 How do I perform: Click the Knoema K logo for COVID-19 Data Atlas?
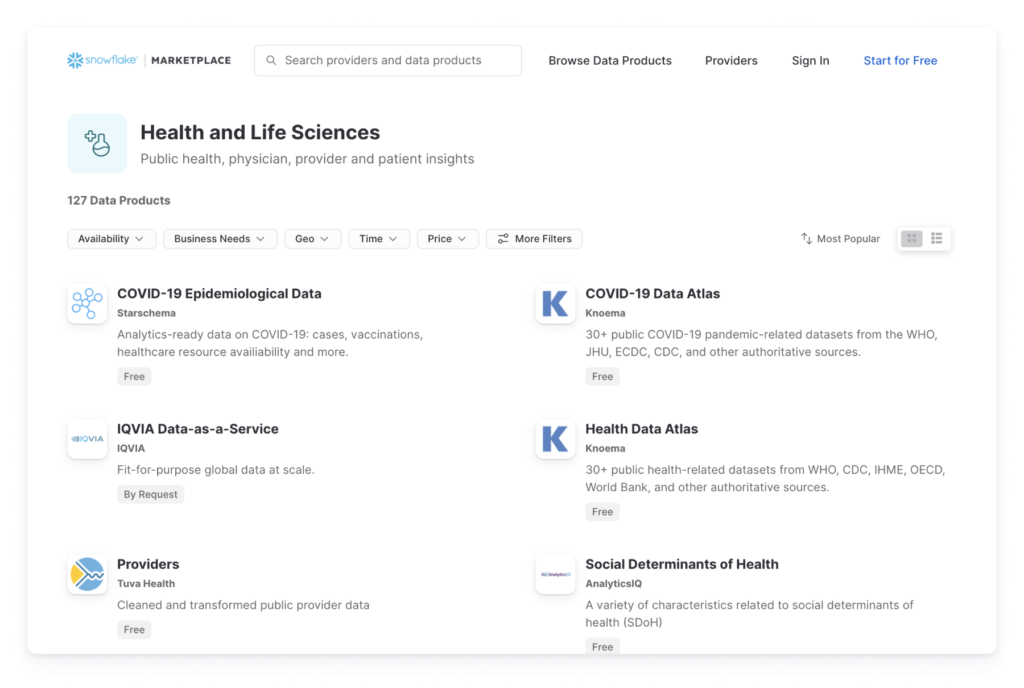pyautogui.click(x=555, y=303)
